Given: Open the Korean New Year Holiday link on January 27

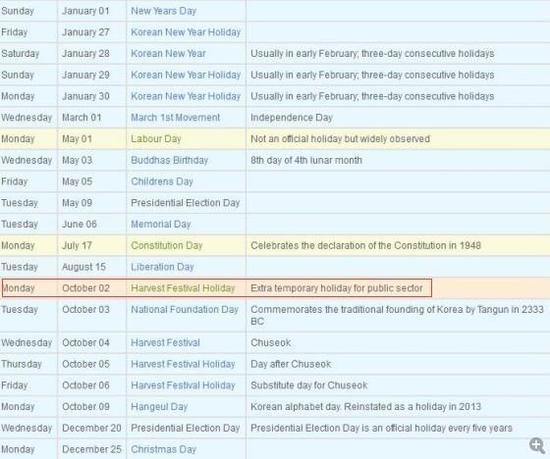Looking at the screenshot, I should [186, 32].
